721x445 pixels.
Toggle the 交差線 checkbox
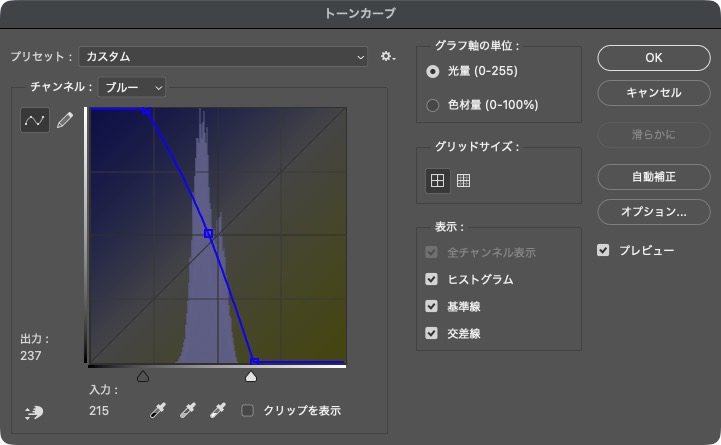click(x=431, y=333)
